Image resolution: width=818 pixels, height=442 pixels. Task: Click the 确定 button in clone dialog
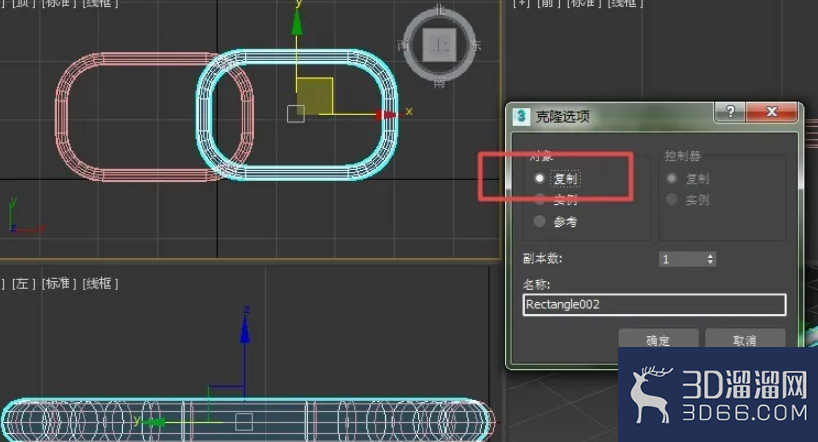[x=658, y=339]
